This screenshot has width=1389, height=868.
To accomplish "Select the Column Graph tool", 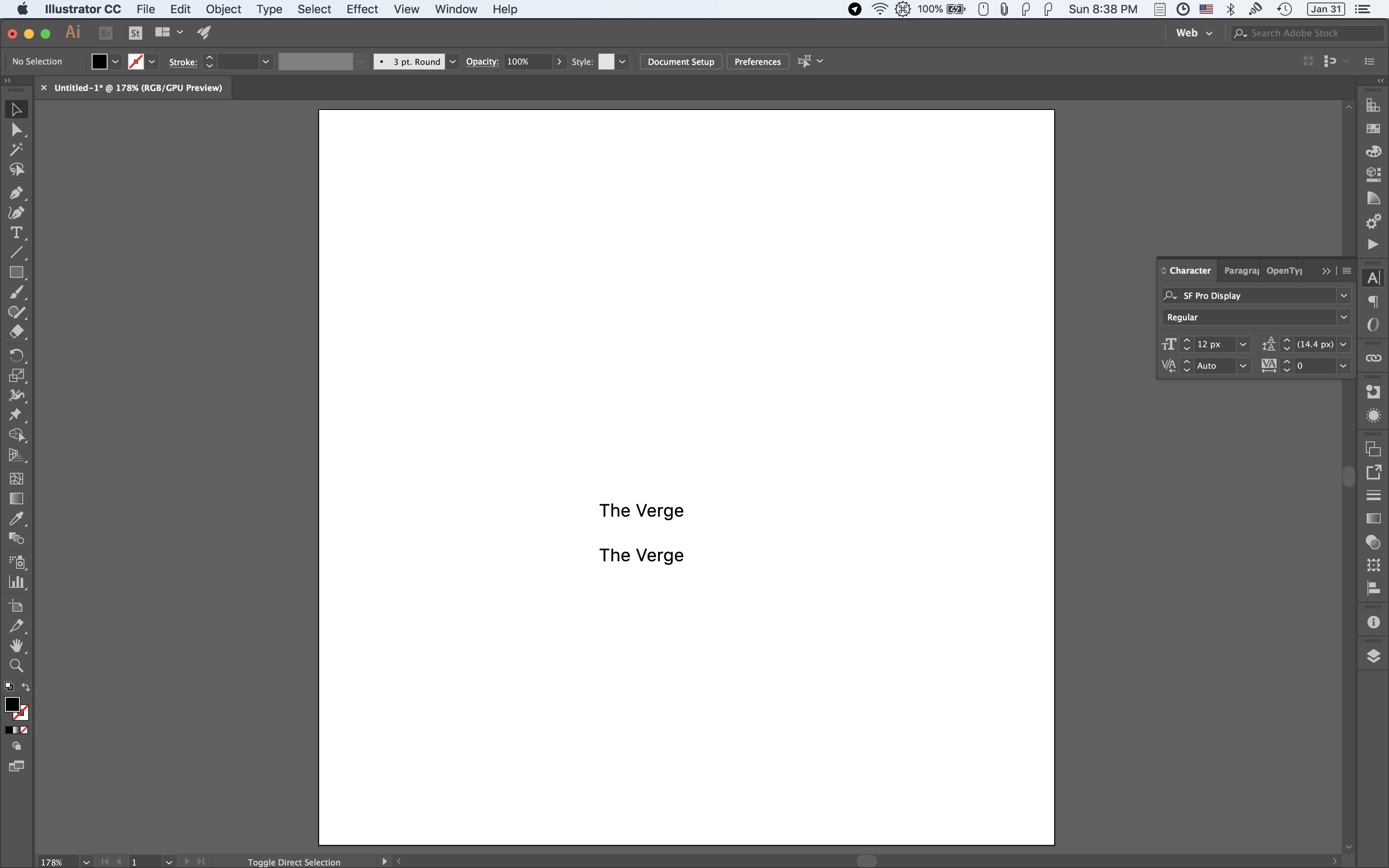I will click(x=16, y=582).
